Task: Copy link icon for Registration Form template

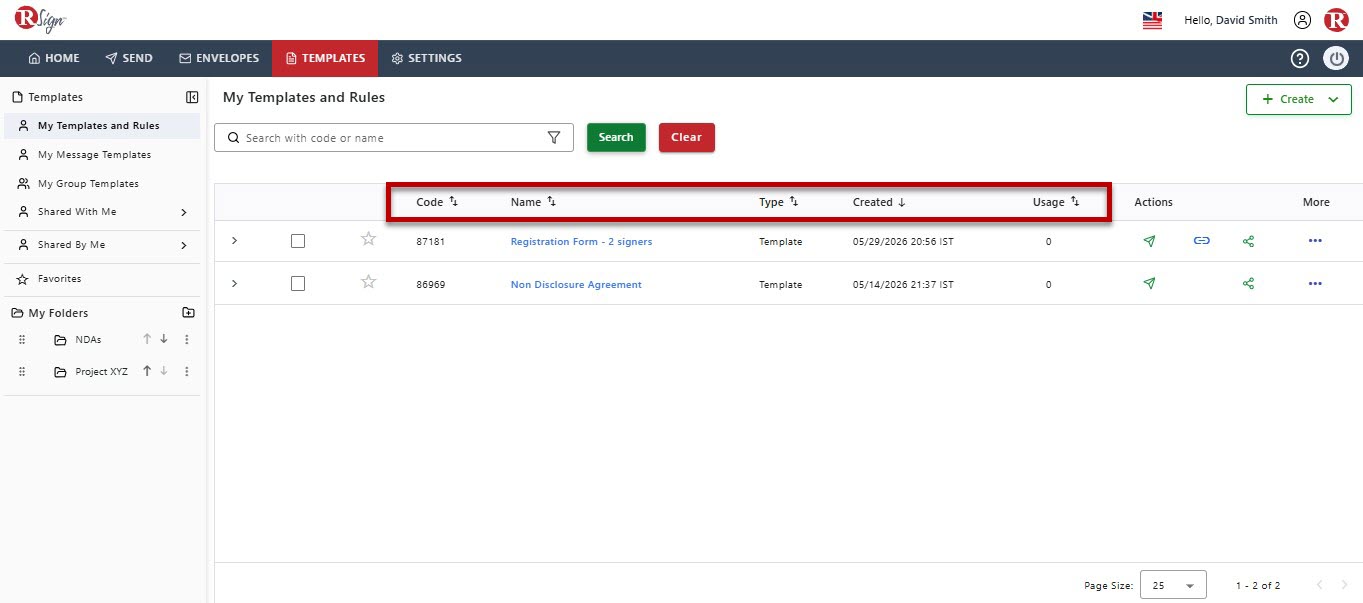Action: pos(1201,241)
